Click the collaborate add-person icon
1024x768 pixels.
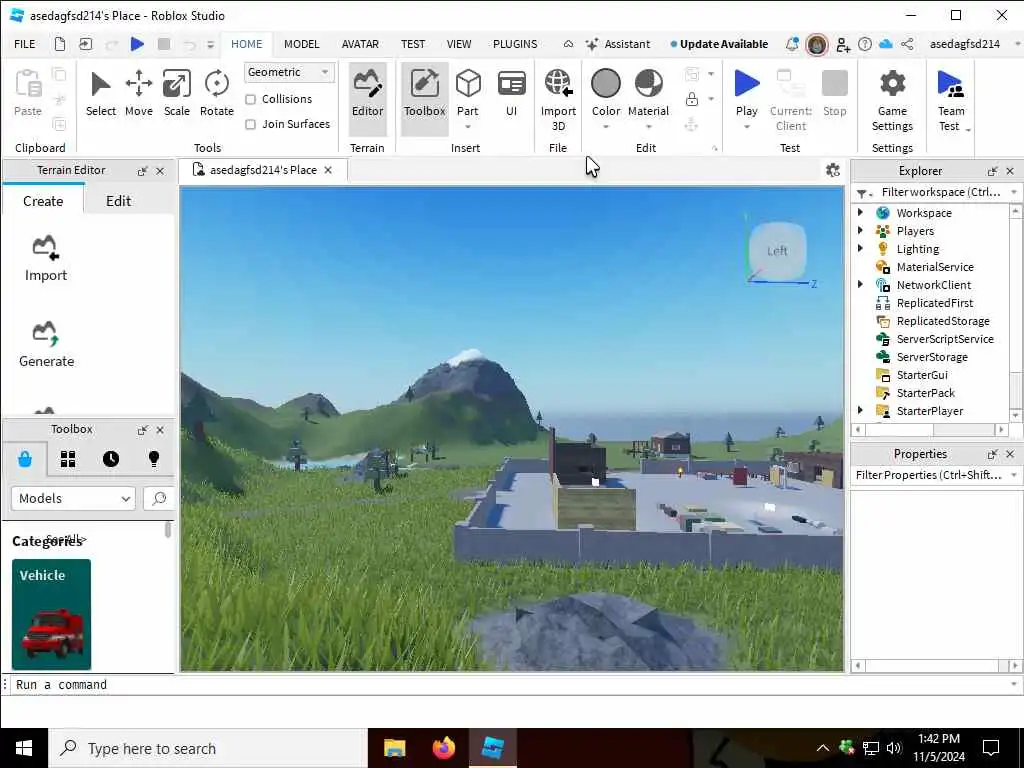tap(843, 44)
